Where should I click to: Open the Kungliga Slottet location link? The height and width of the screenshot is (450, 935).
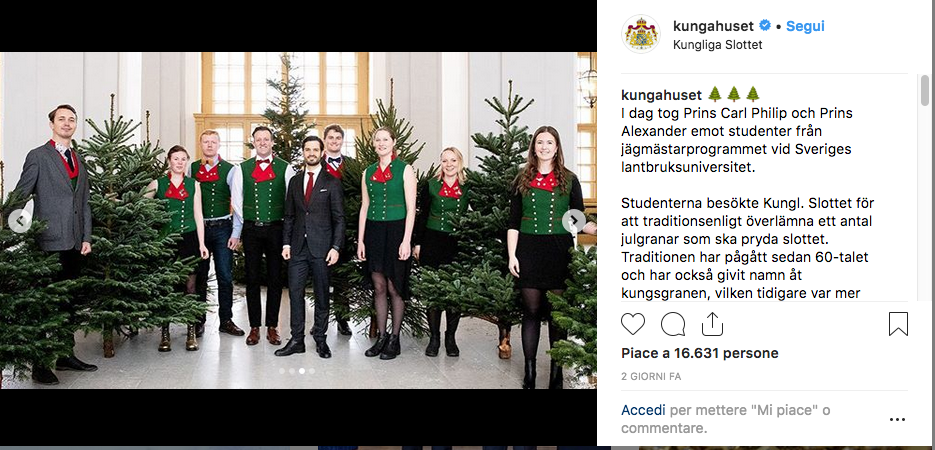[x=717, y=45]
